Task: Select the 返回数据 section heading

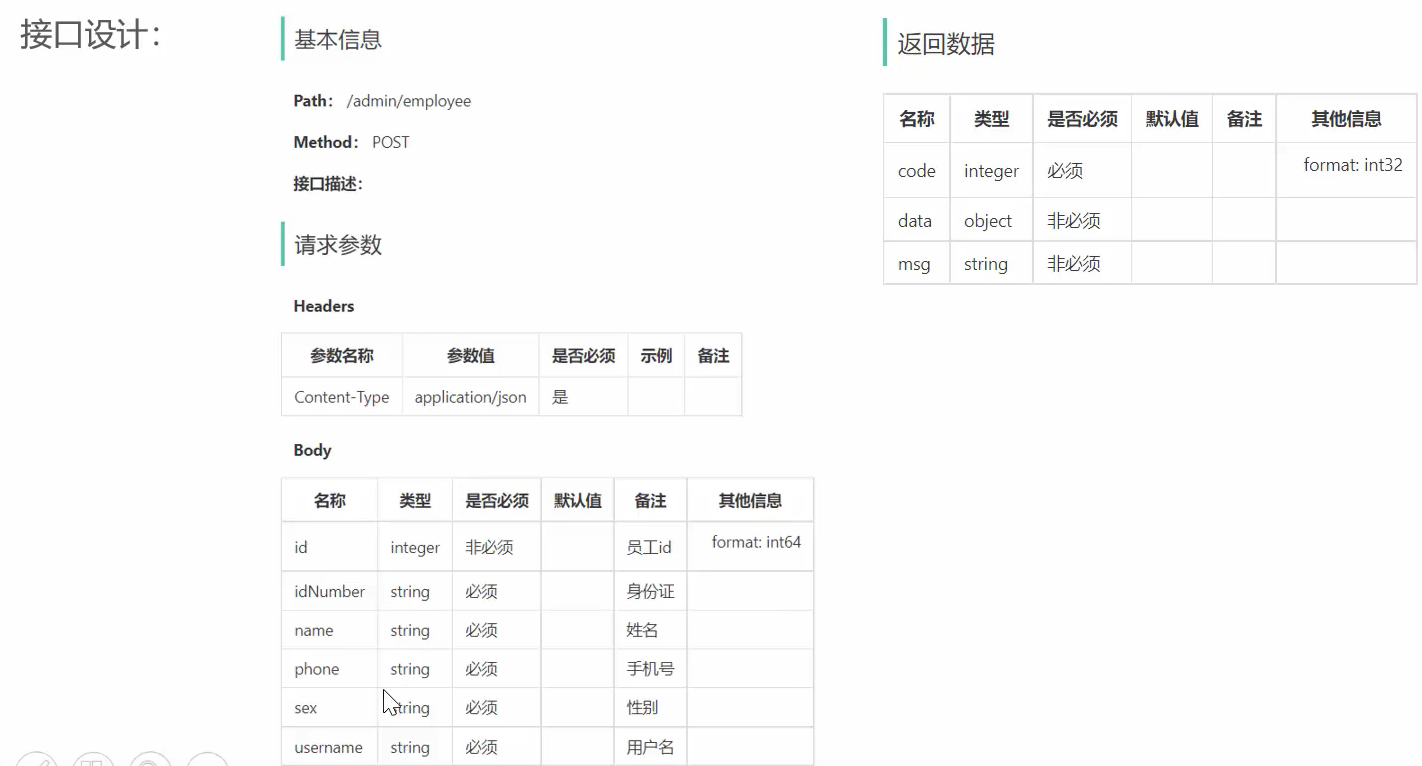Action: pos(945,44)
